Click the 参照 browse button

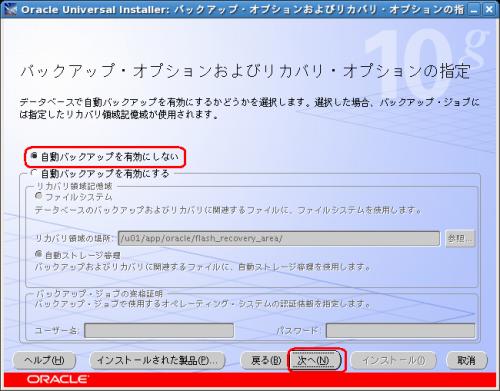(460, 239)
